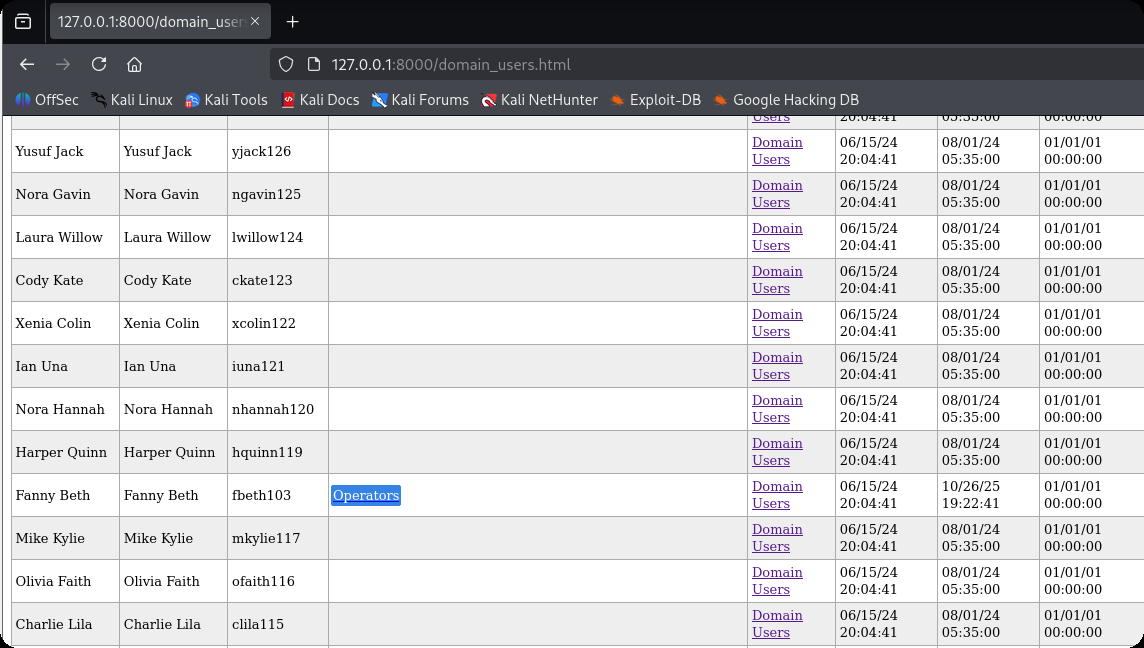The width and height of the screenshot is (1144, 648).
Task: Open the new tab plus button
Action: point(293,22)
